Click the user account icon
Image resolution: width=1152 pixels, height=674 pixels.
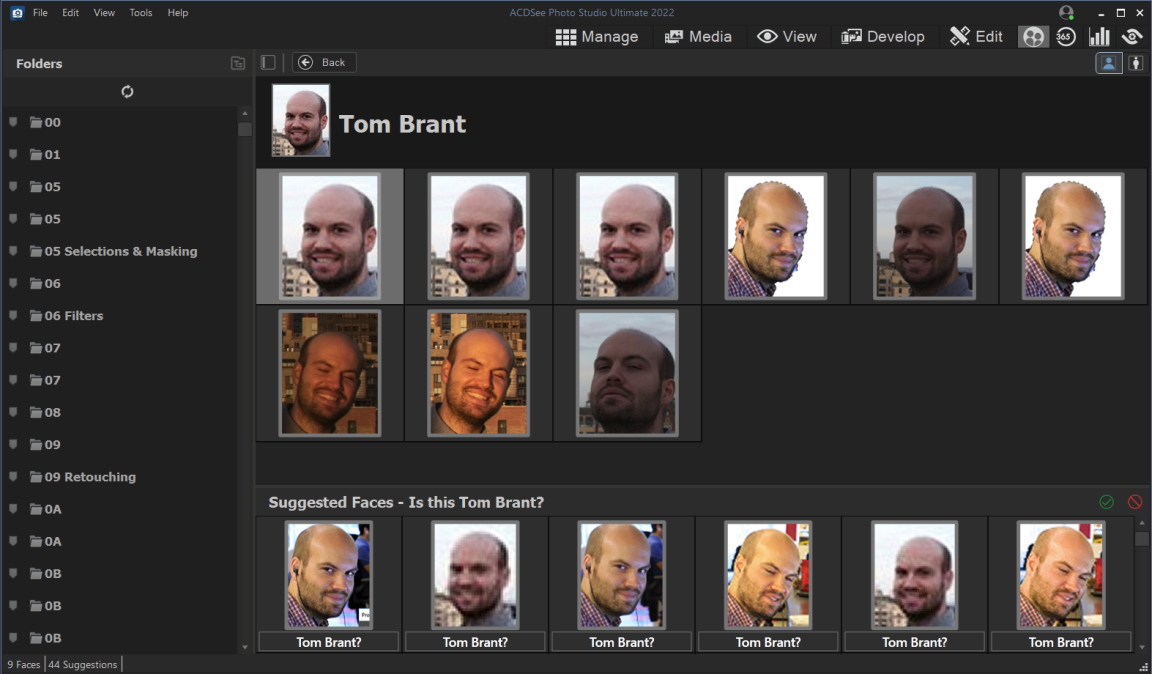coord(1066,13)
